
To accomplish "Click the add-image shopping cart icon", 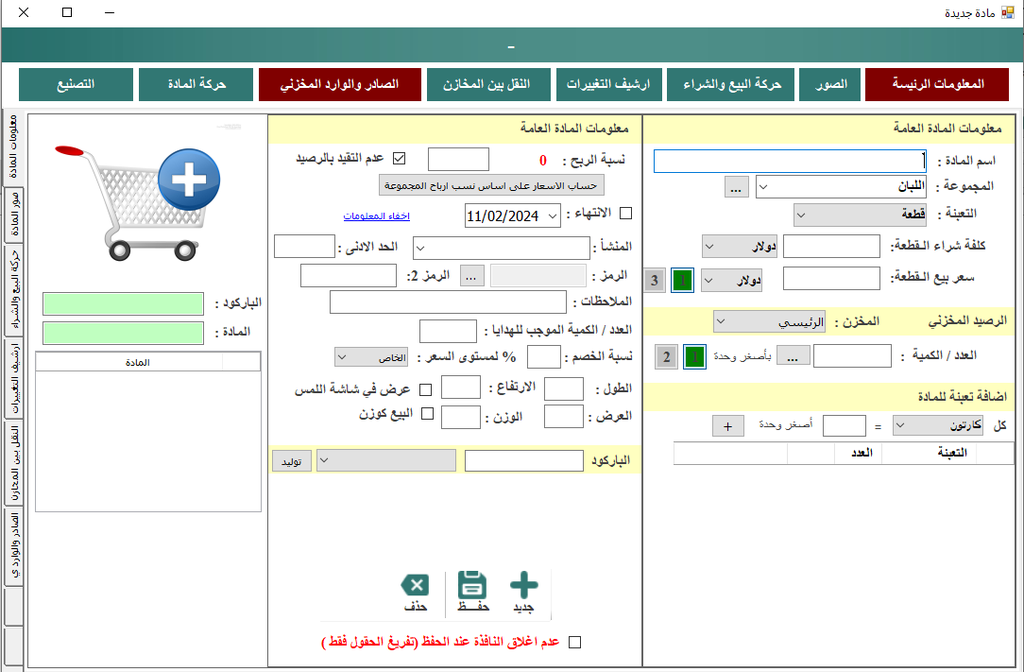I will pyautogui.click(x=150, y=200).
